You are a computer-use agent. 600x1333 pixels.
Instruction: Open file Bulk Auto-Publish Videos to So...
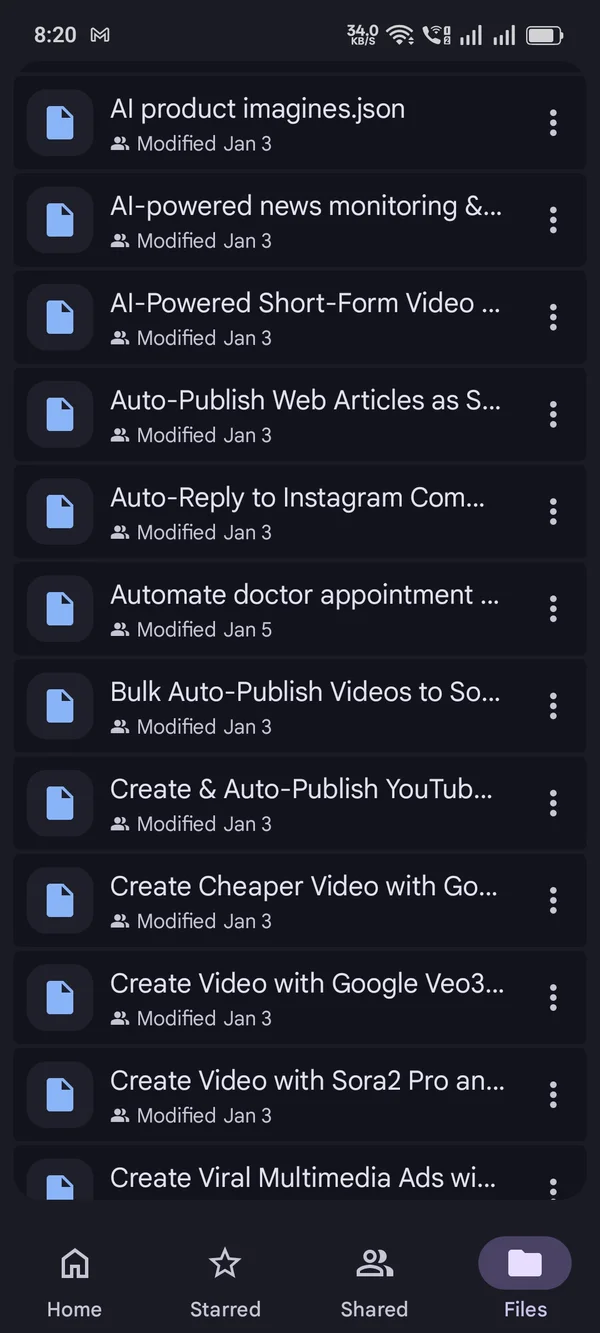pos(300,705)
